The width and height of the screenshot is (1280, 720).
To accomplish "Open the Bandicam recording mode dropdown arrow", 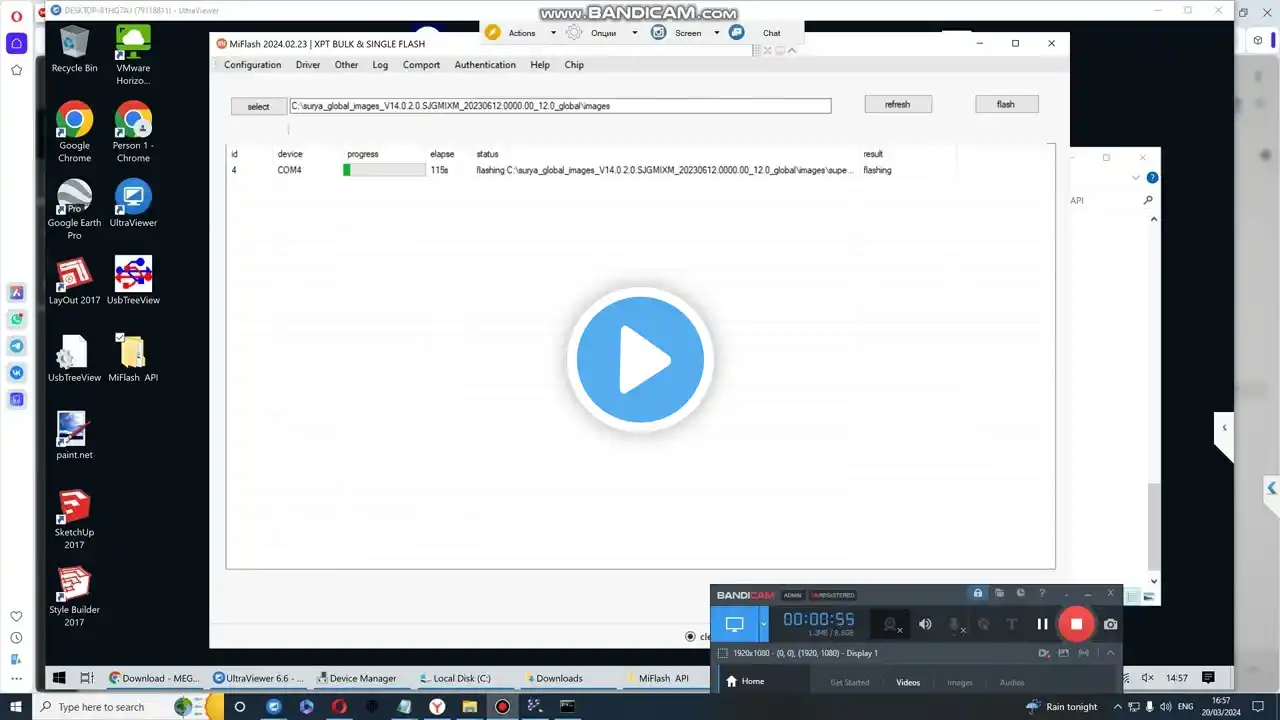I will [764, 624].
